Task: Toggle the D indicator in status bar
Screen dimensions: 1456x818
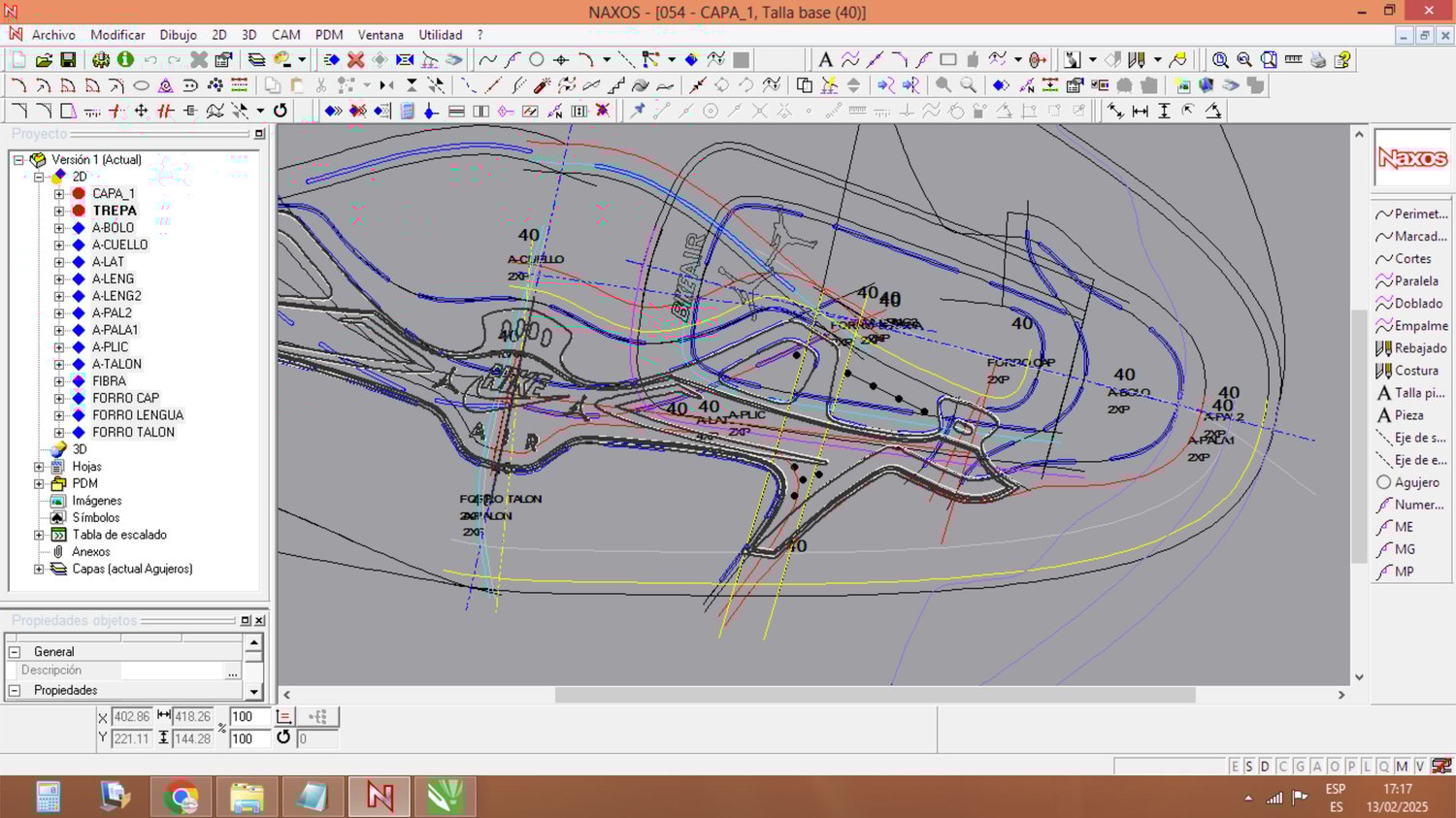Action: coord(1265,767)
